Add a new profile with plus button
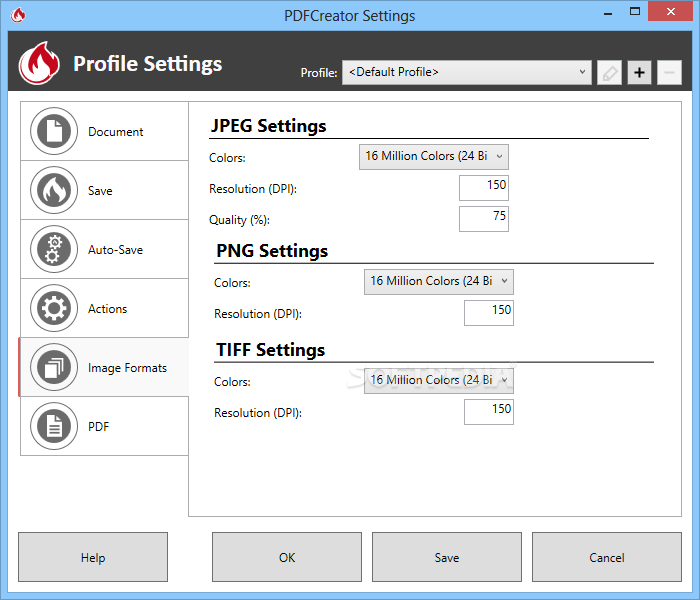Image resolution: width=700 pixels, height=600 pixels. click(639, 72)
